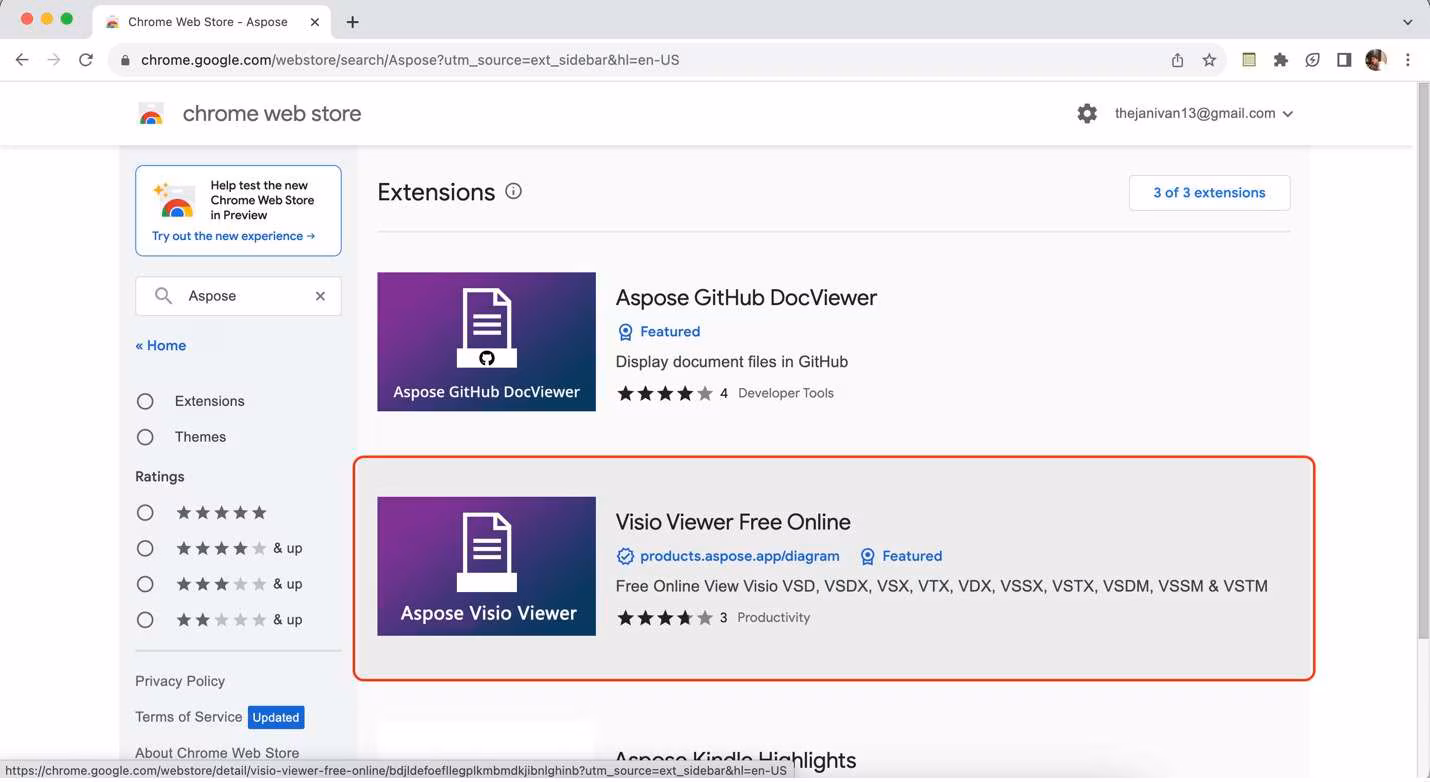Click the Updated badge beside Terms of Service
Screen dimensions: 1430x782
coord(276,717)
